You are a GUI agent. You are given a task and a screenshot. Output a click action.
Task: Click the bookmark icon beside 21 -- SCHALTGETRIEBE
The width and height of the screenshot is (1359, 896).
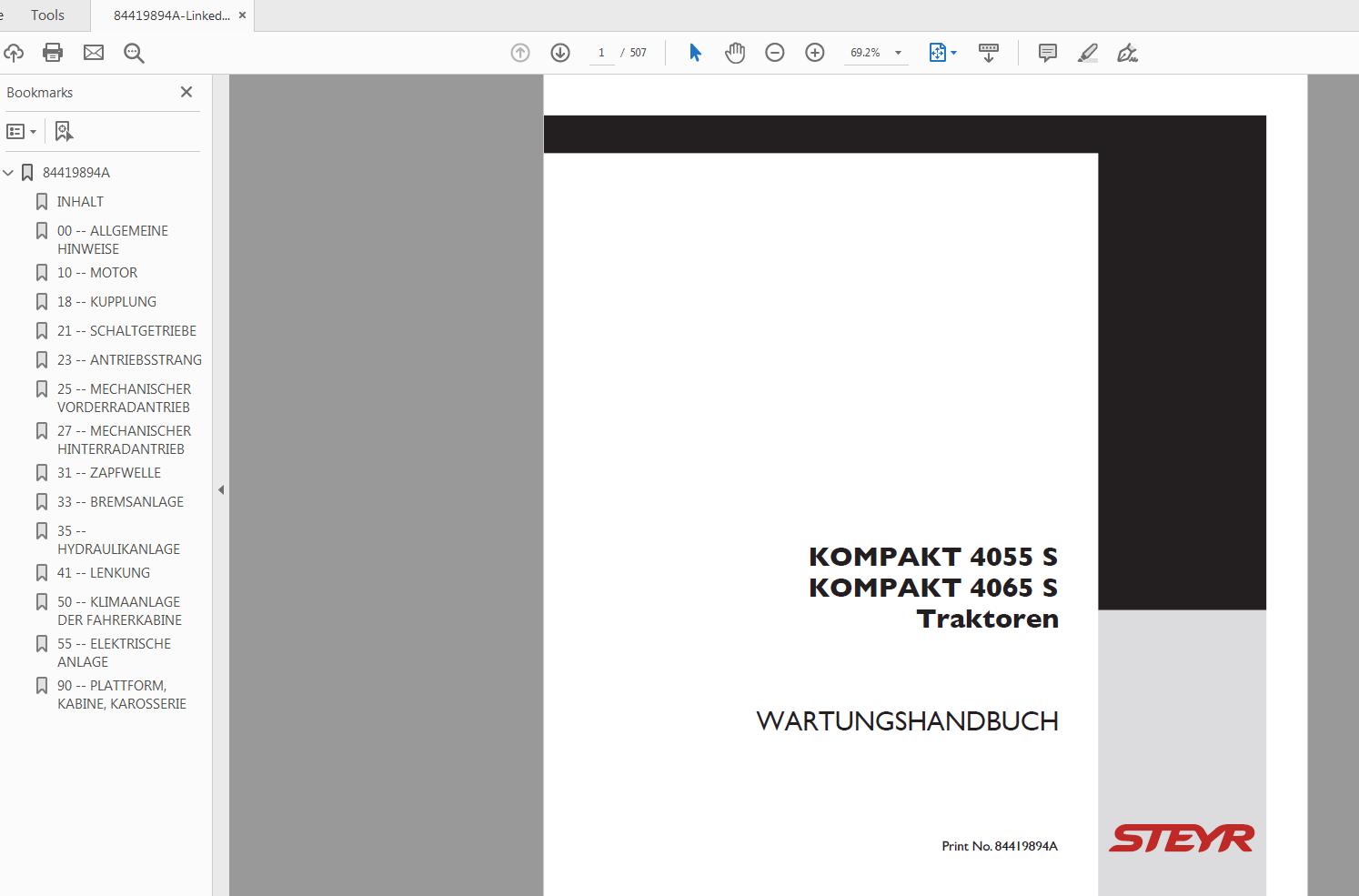coord(41,331)
